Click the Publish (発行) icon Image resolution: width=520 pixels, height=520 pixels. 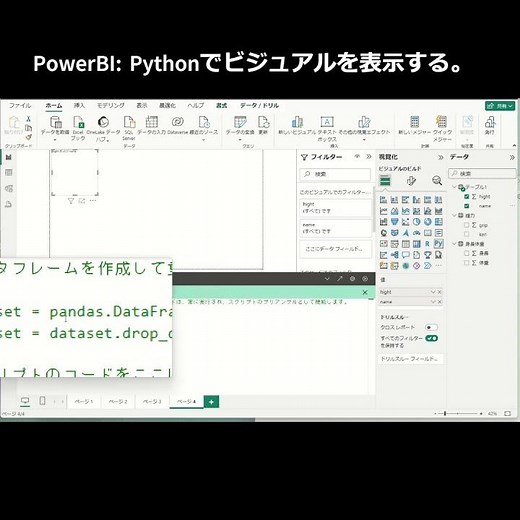[x=490, y=122]
